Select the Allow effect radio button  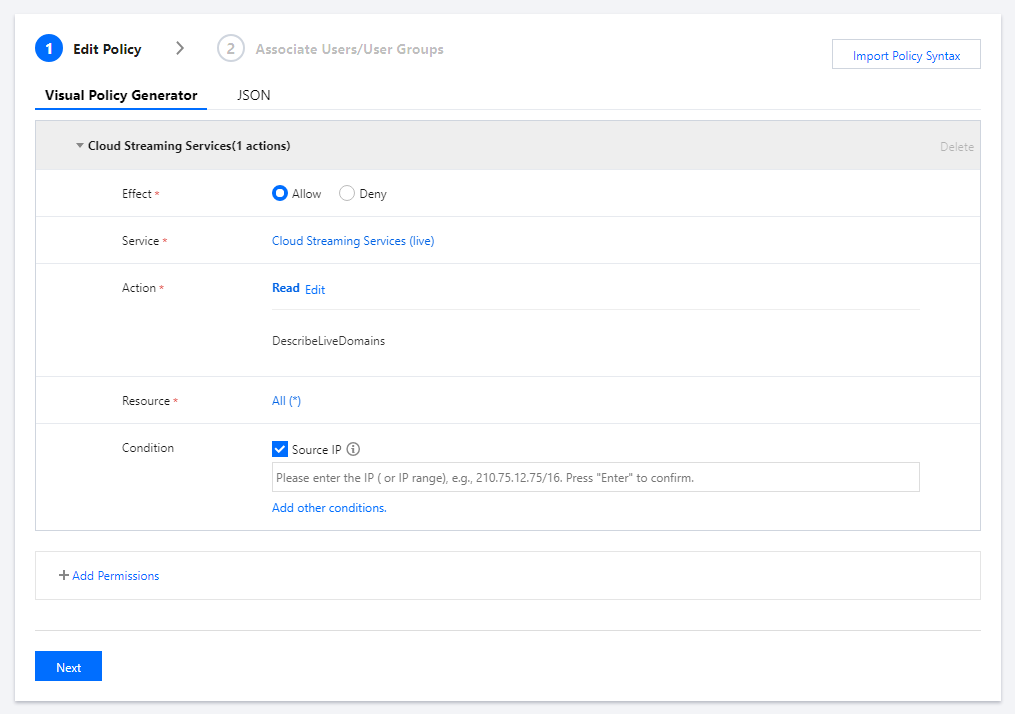pyautogui.click(x=280, y=194)
